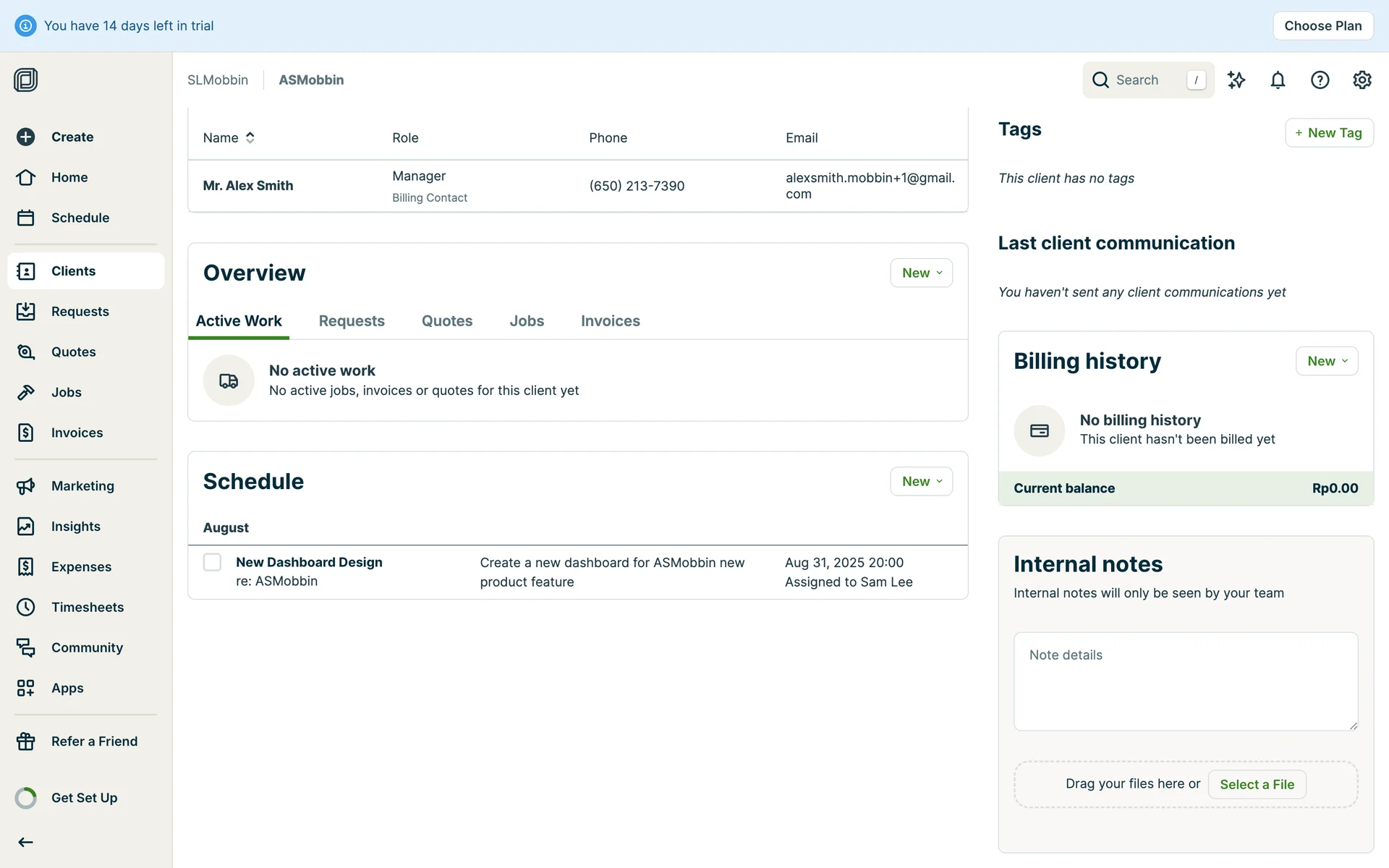
Task: Switch to the Invoices tab in Overview
Action: click(x=610, y=321)
